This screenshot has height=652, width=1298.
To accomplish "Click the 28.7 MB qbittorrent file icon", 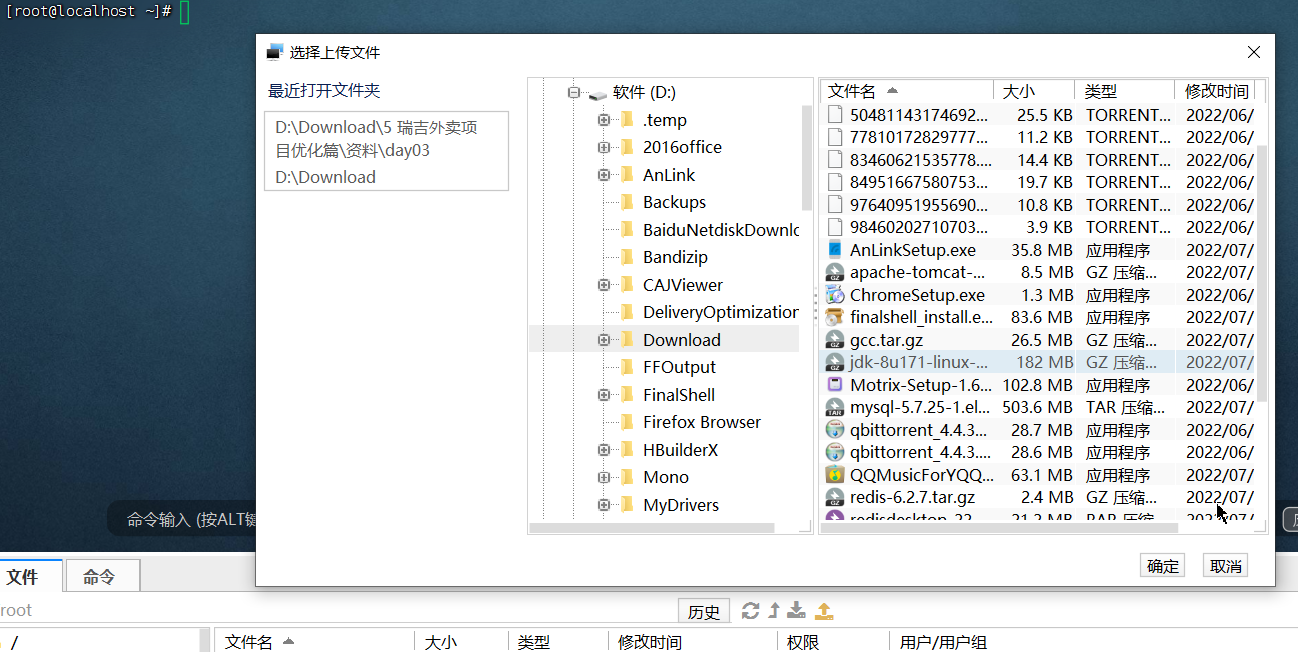I will [x=835, y=430].
